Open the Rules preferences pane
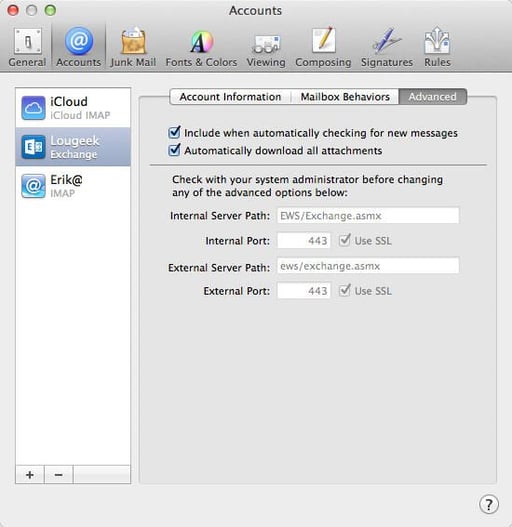512x527 pixels. (437, 47)
